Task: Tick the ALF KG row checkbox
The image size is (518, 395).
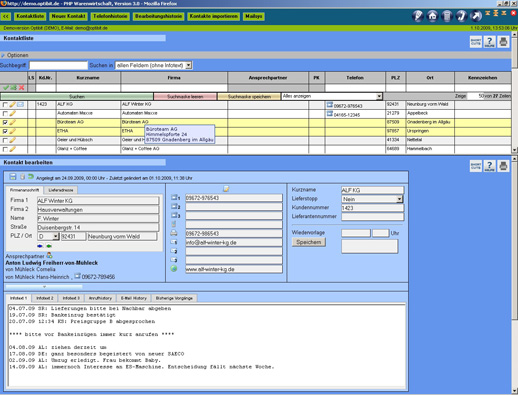Action: pyautogui.click(x=5, y=105)
